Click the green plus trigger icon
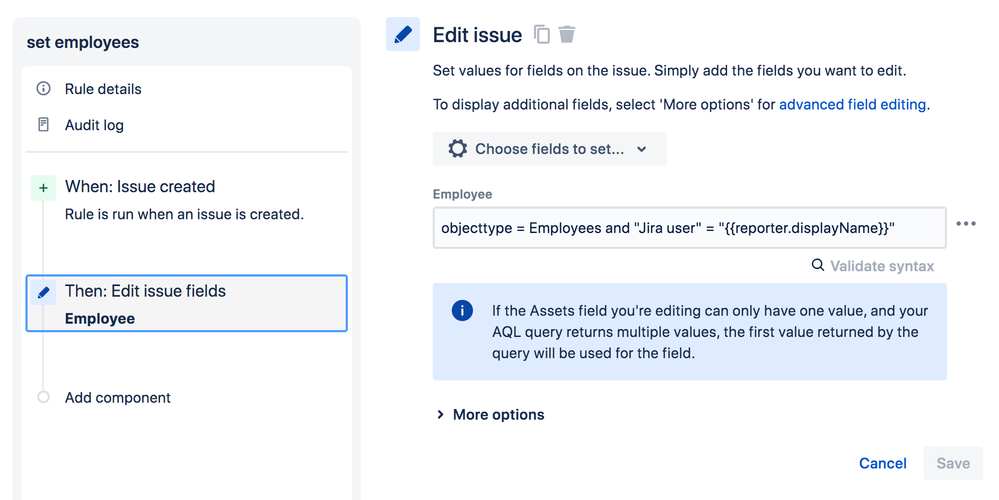Screen dimensions: 999x500 (43, 187)
